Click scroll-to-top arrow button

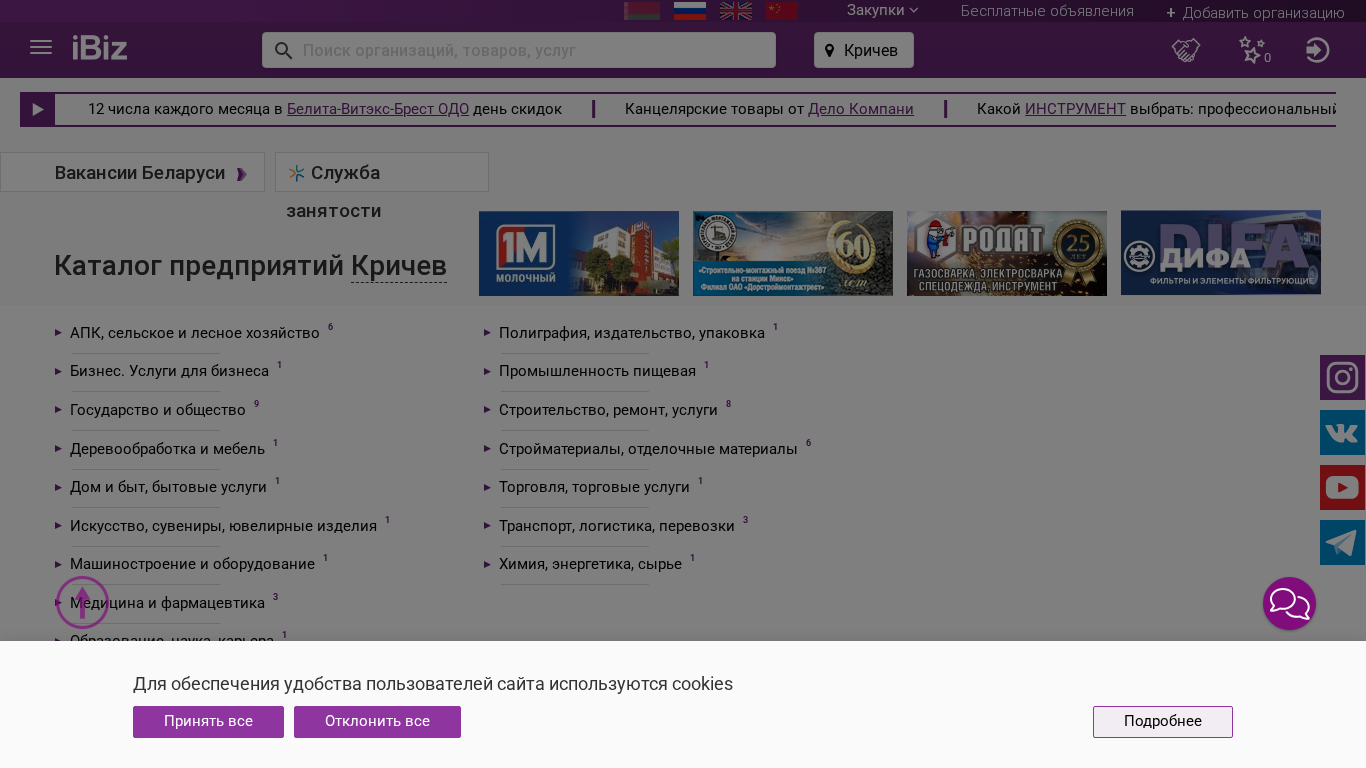click(82, 603)
